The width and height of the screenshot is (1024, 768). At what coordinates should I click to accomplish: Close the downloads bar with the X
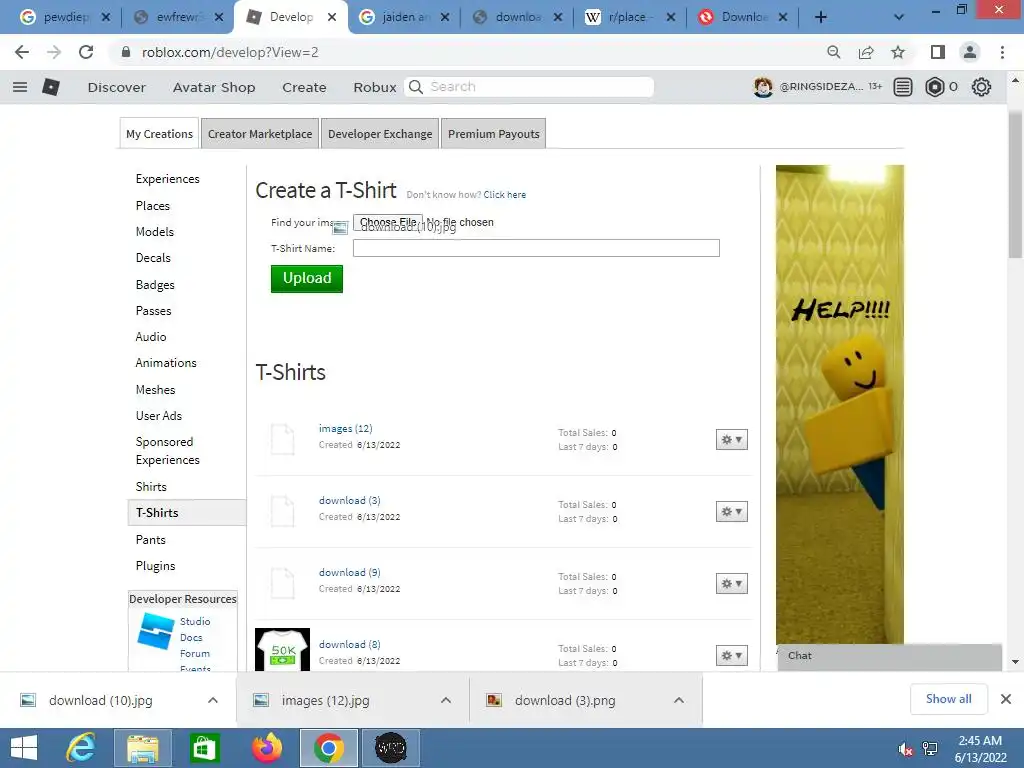[1006, 699]
